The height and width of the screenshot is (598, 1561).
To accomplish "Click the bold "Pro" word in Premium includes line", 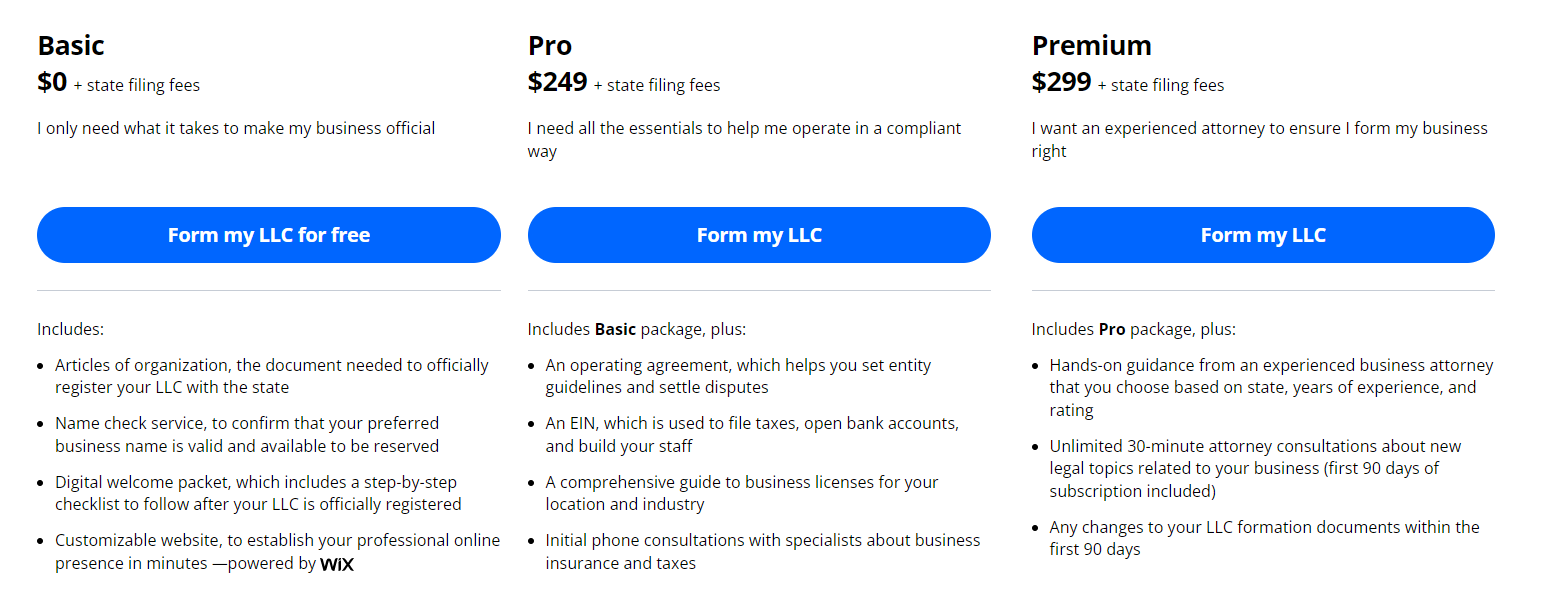I will pos(1112,329).
